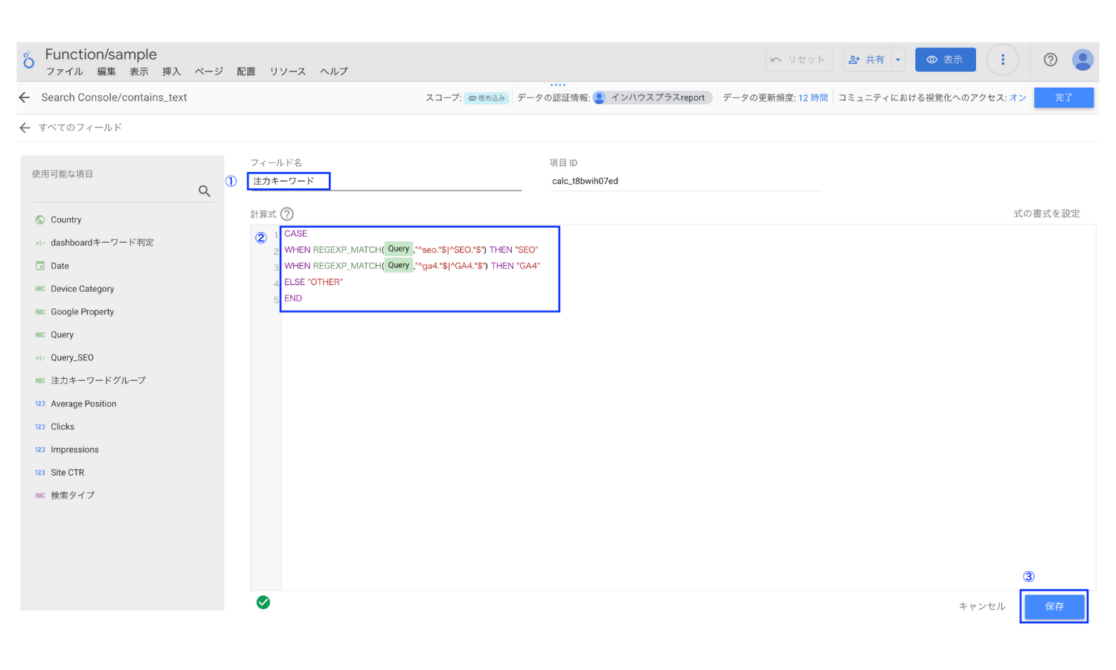Viewport: 1116px width, 670px height.
Task: Open the user account avatar
Action: [x=1082, y=60]
